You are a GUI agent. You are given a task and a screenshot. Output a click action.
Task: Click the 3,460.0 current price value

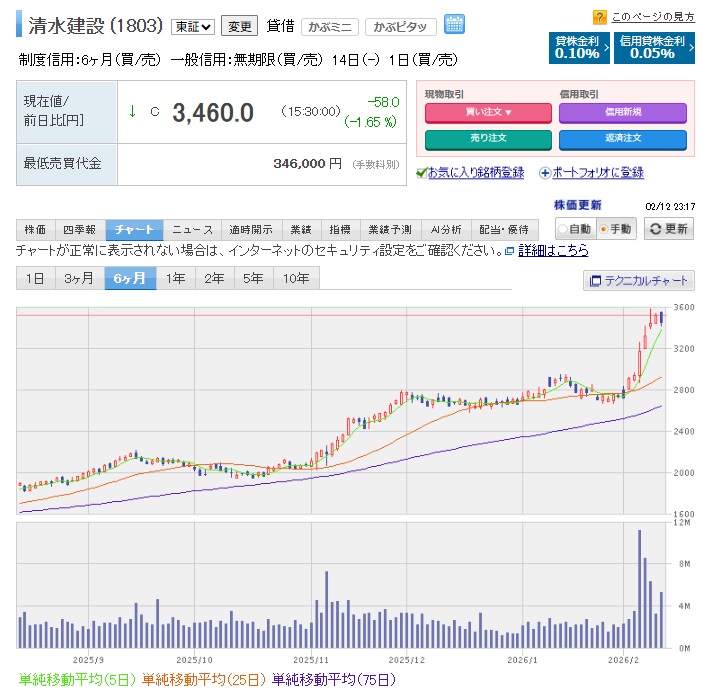[213, 113]
